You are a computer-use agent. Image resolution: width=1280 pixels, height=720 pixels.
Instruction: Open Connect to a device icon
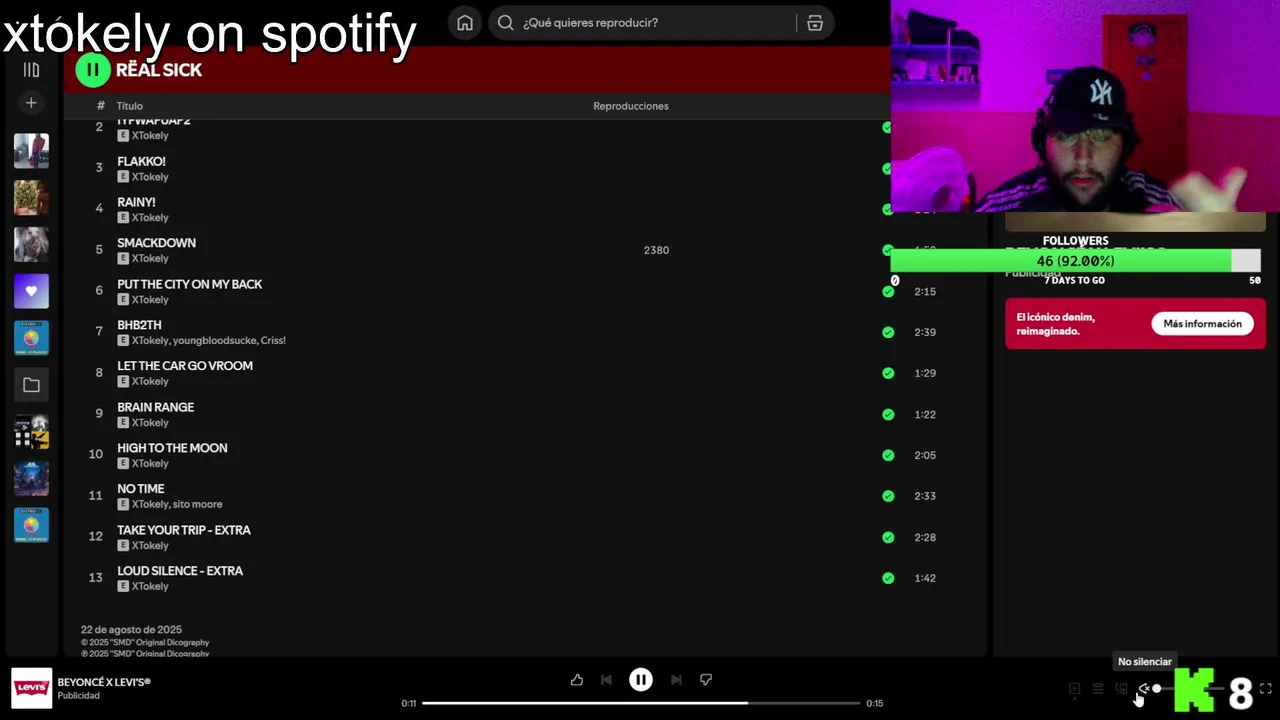[x=1121, y=689]
